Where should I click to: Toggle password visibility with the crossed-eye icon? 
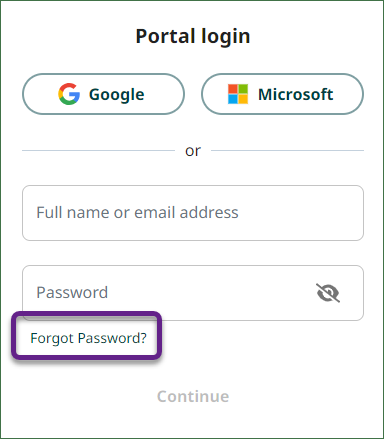coord(328,293)
